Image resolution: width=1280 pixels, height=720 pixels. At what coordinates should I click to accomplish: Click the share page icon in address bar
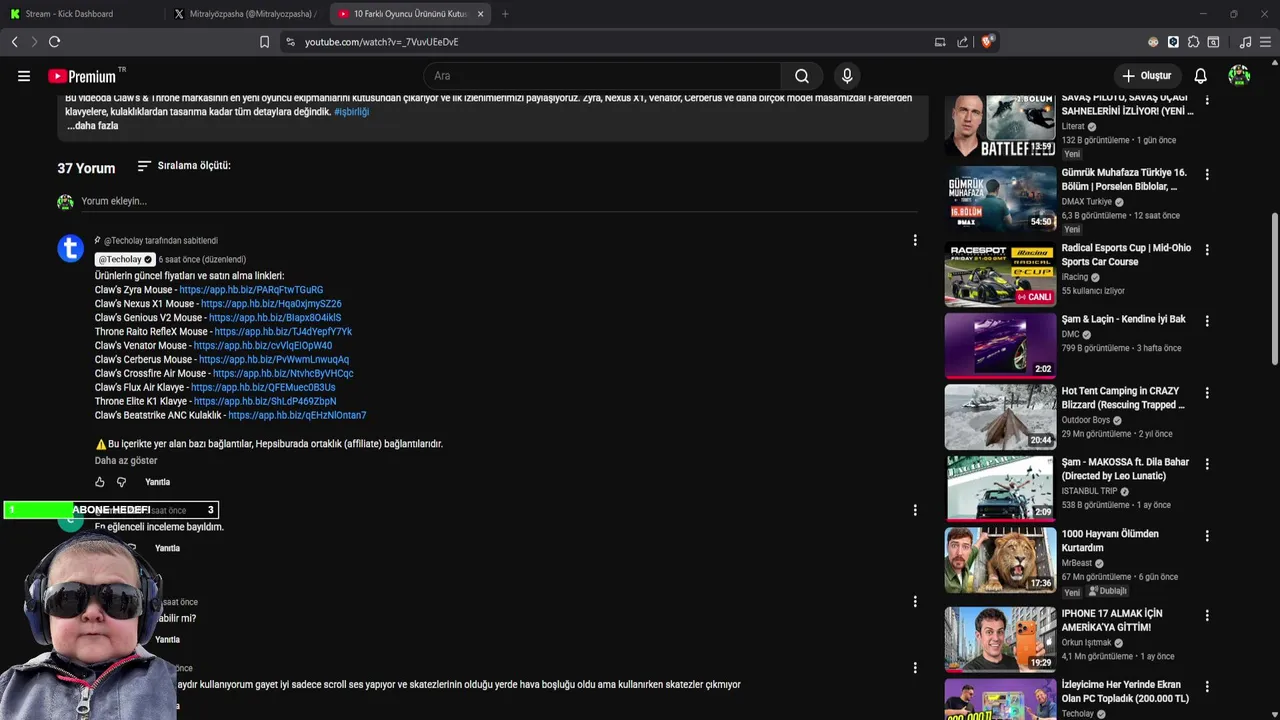(x=962, y=42)
